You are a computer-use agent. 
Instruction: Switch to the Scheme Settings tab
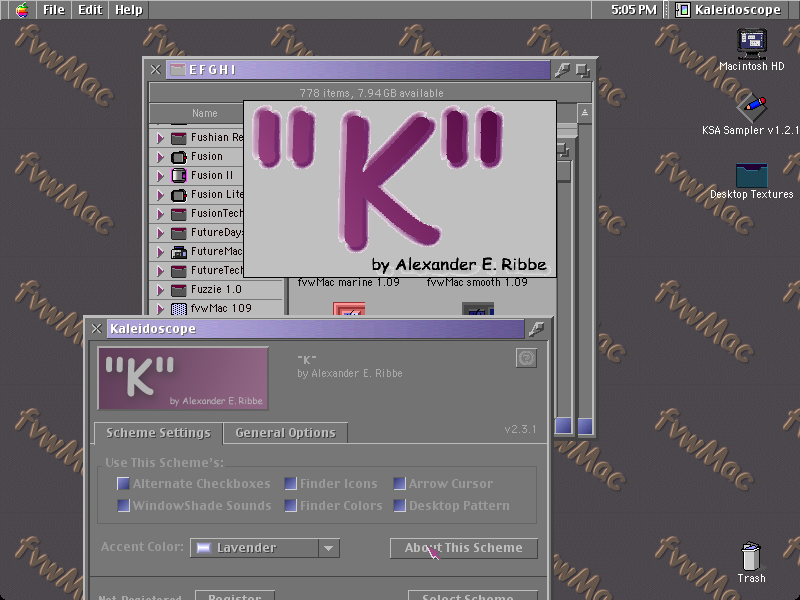[x=158, y=433]
